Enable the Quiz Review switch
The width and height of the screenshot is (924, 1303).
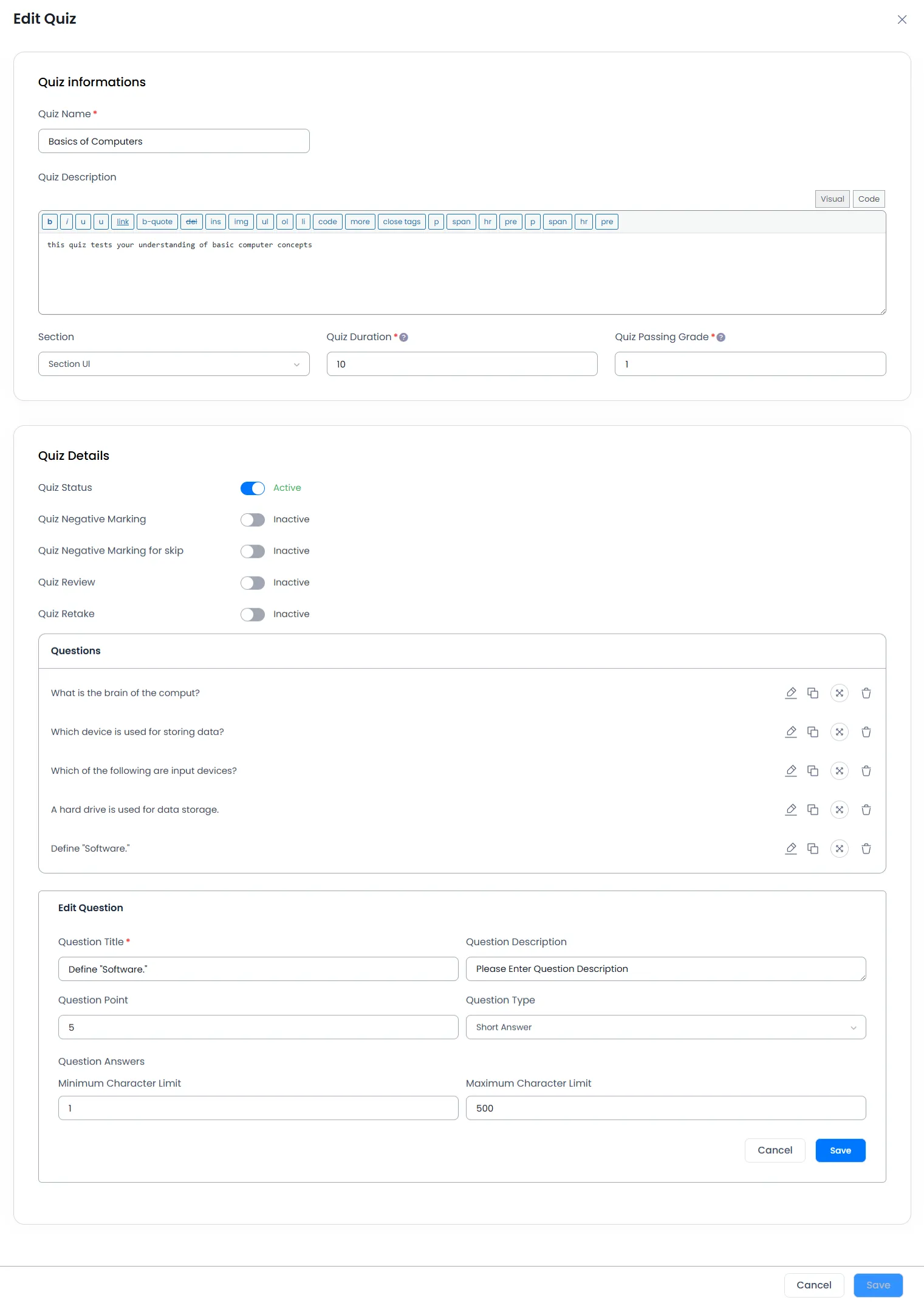[253, 583]
